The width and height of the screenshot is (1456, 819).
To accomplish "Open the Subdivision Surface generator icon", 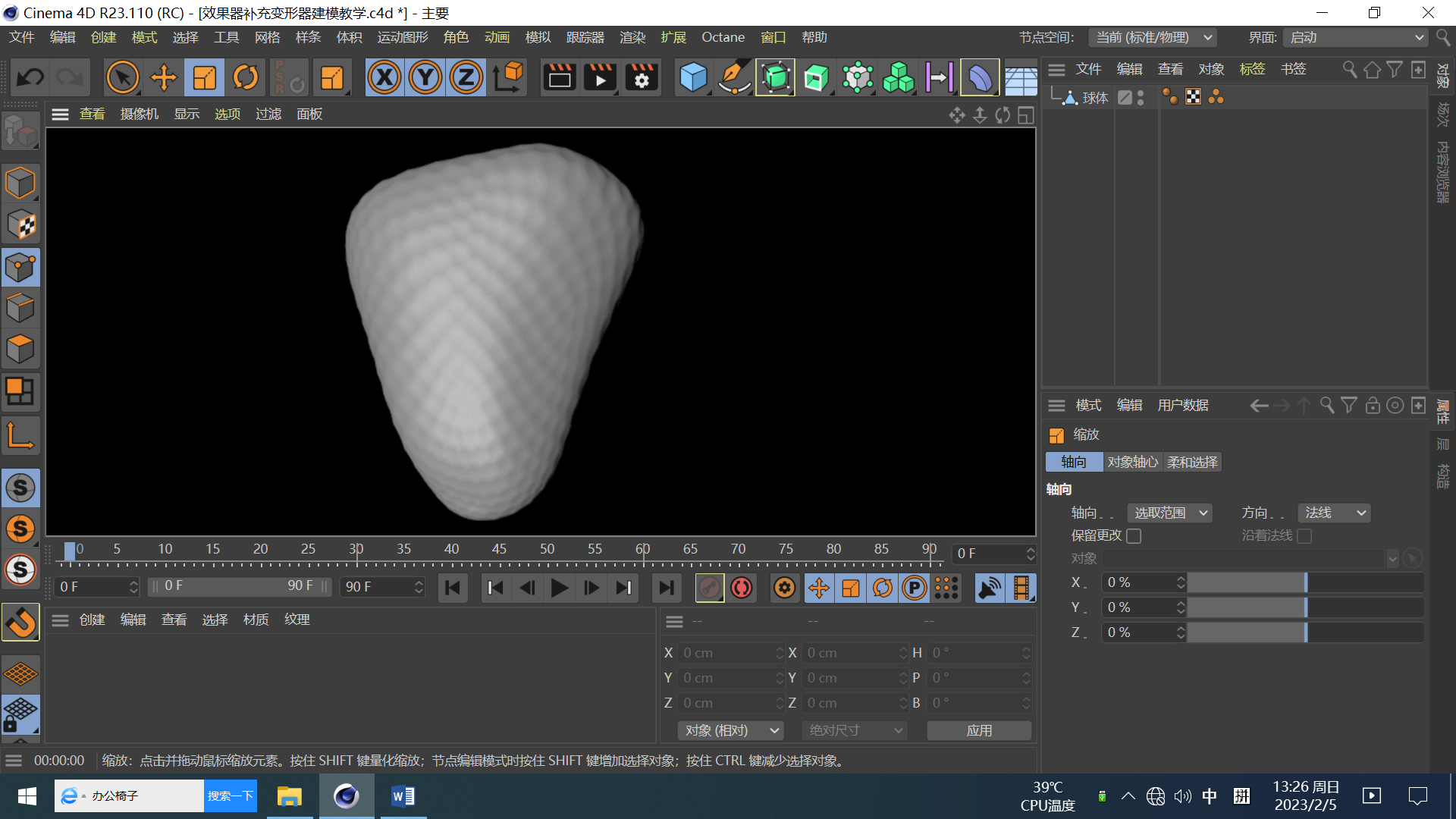I will click(775, 77).
